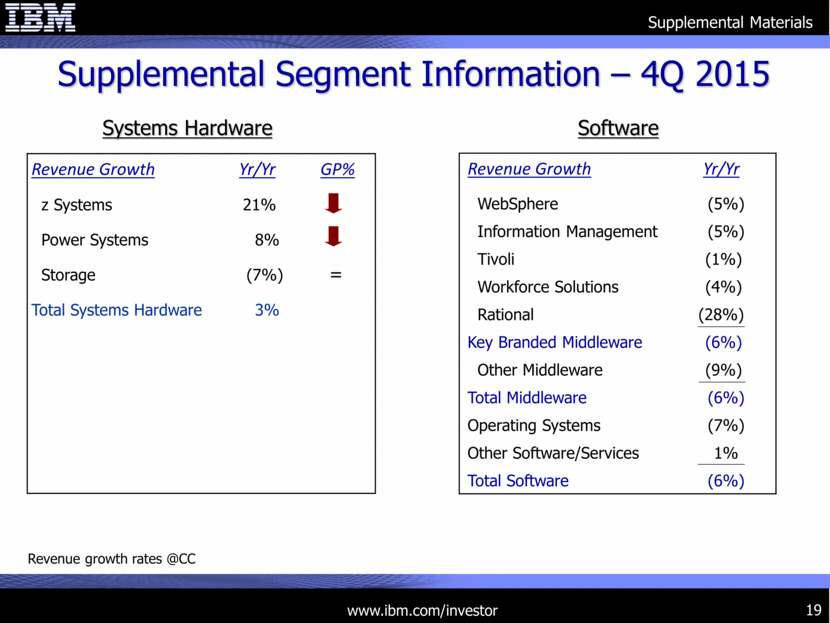The width and height of the screenshot is (830, 623).
Task: Select the Tivoli row label
Action: [496, 259]
